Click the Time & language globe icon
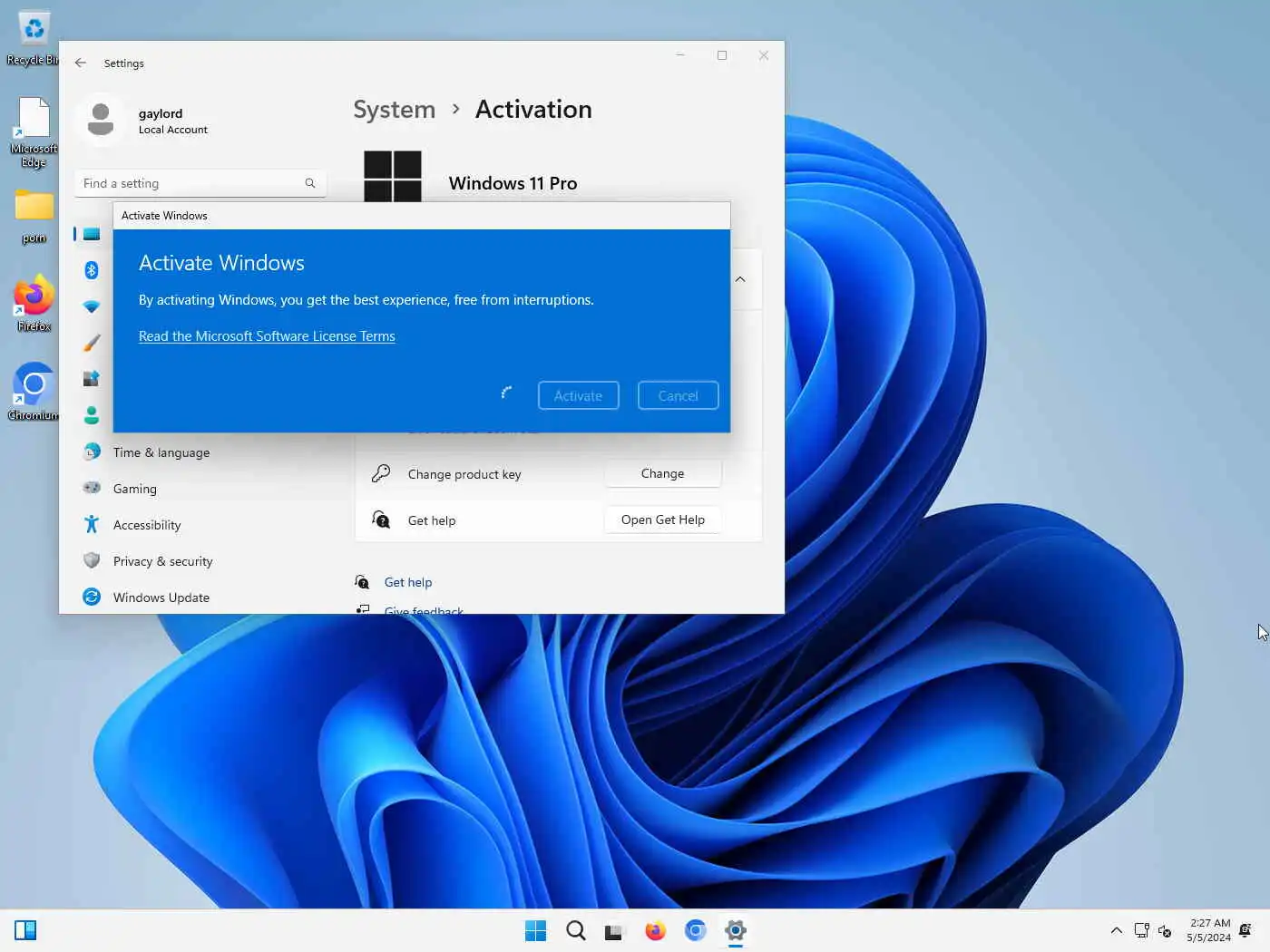 click(x=92, y=452)
